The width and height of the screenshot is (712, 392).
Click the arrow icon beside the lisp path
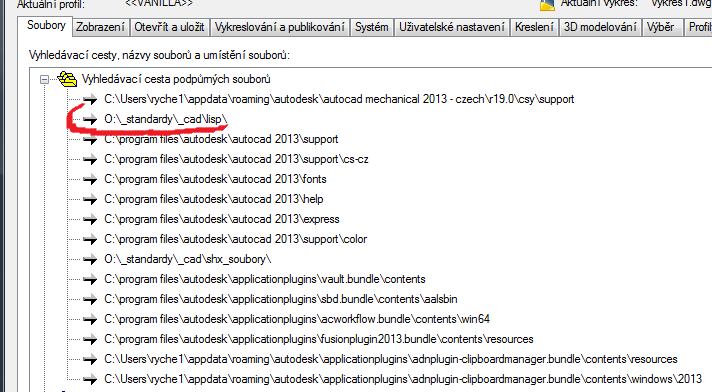point(90,119)
